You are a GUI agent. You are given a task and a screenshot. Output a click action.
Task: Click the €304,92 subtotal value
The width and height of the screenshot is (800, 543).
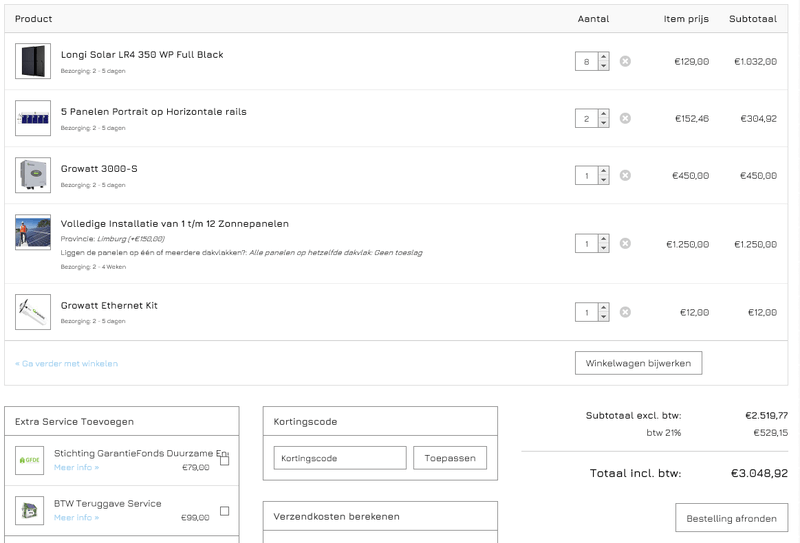(759, 119)
